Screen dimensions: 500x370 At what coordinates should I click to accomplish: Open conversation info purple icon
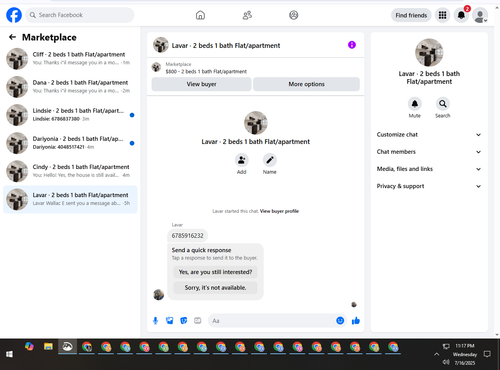[352, 45]
